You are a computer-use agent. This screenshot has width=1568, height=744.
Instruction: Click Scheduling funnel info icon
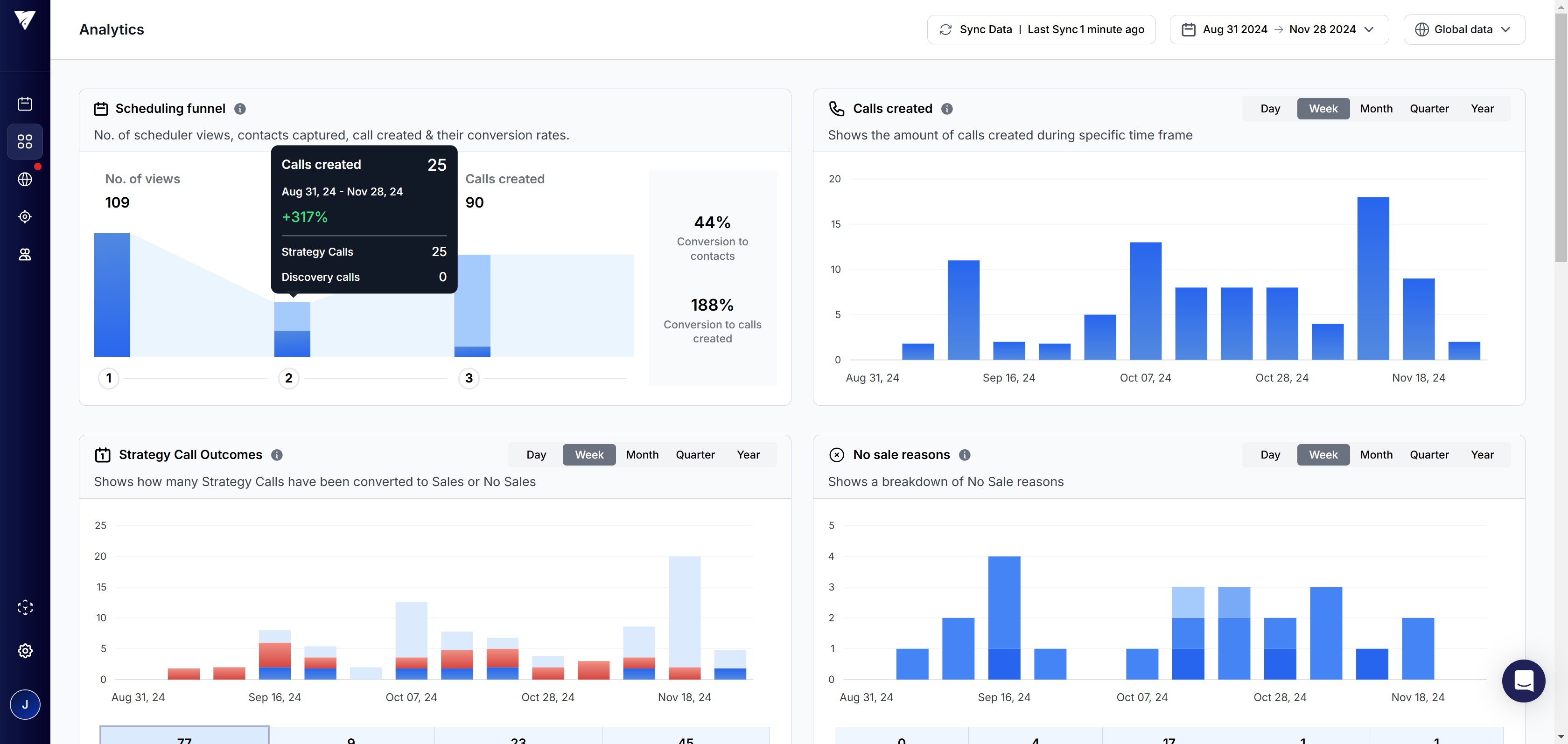click(x=240, y=109)
